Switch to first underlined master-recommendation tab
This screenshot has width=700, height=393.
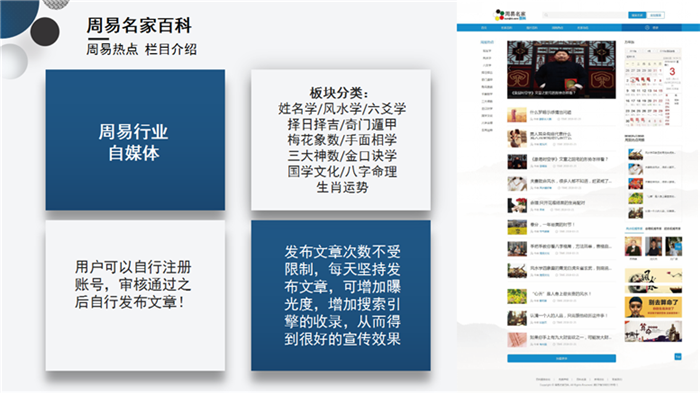click(x=634, y=229)
